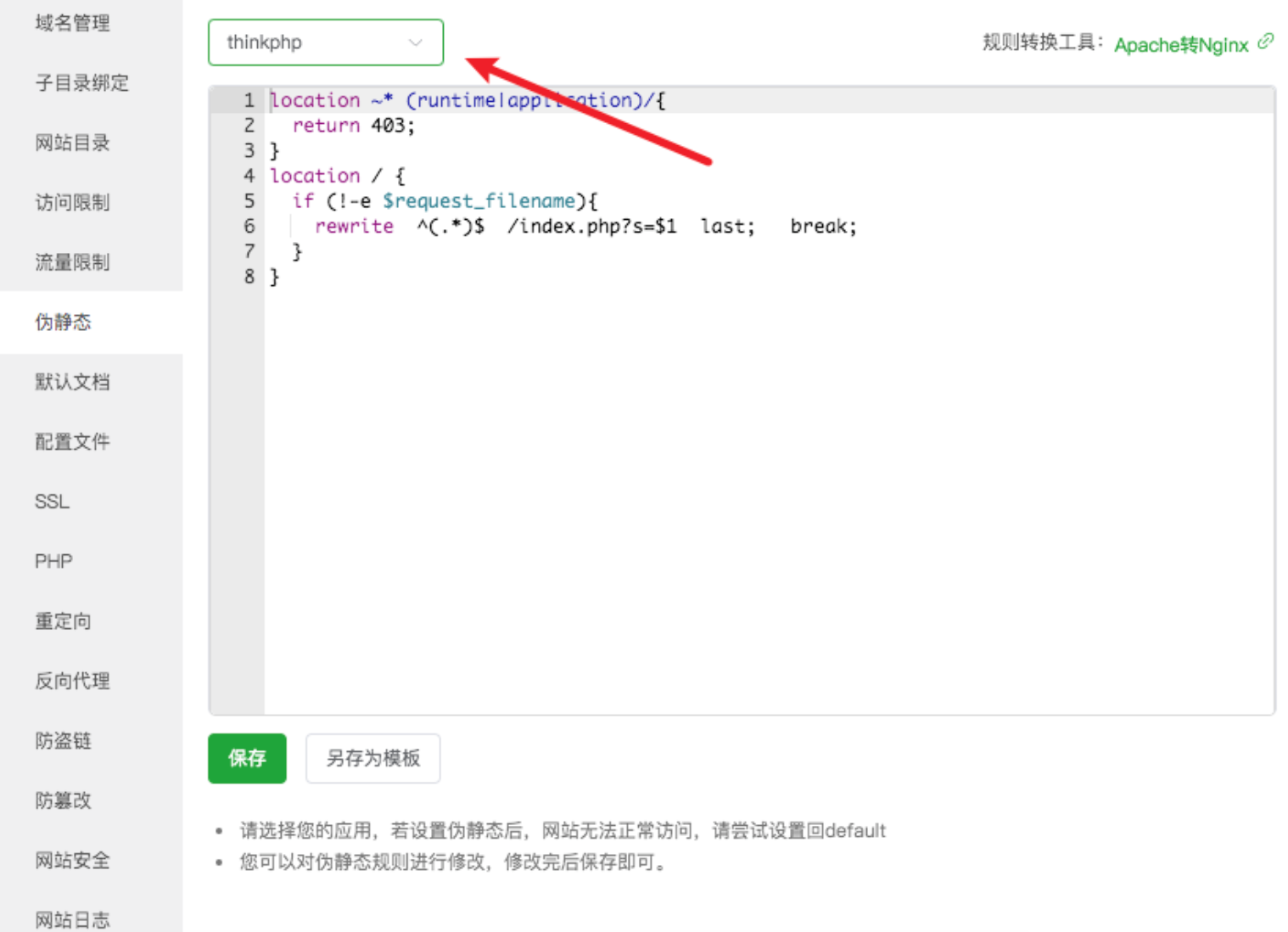Open the 重定向 settings
Viewport: 1288px width, 932px height.
coord(63,621)
